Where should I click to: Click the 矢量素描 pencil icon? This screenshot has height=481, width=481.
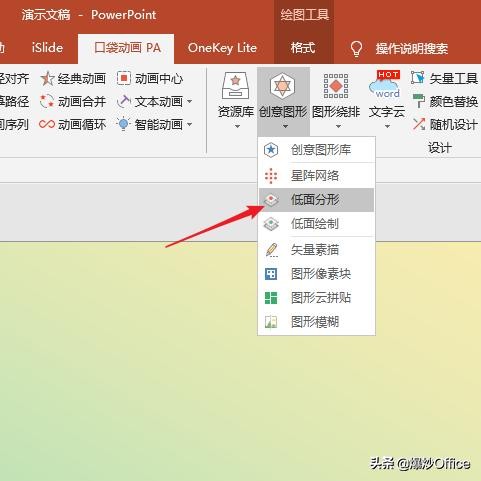tap(272, 250)
